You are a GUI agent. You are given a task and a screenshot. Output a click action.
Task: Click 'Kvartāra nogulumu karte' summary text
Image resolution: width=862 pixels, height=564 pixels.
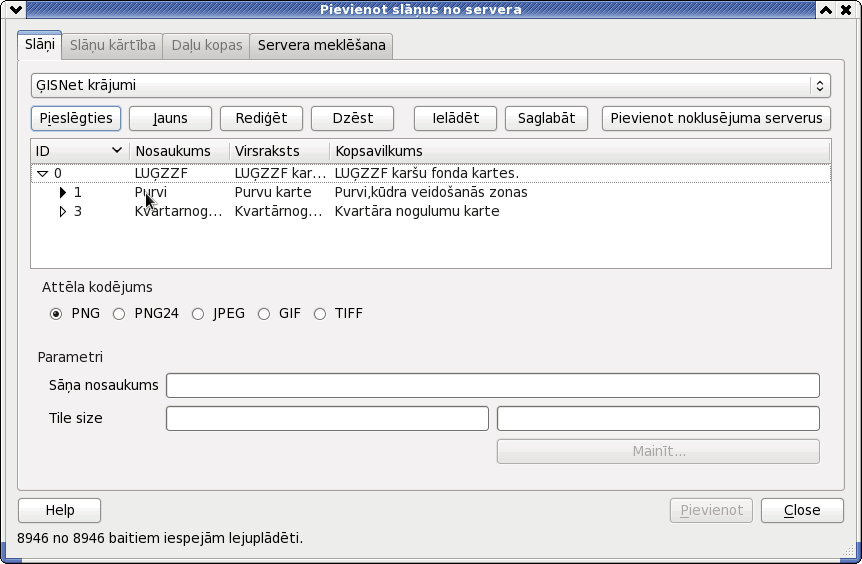pos(417,212)
